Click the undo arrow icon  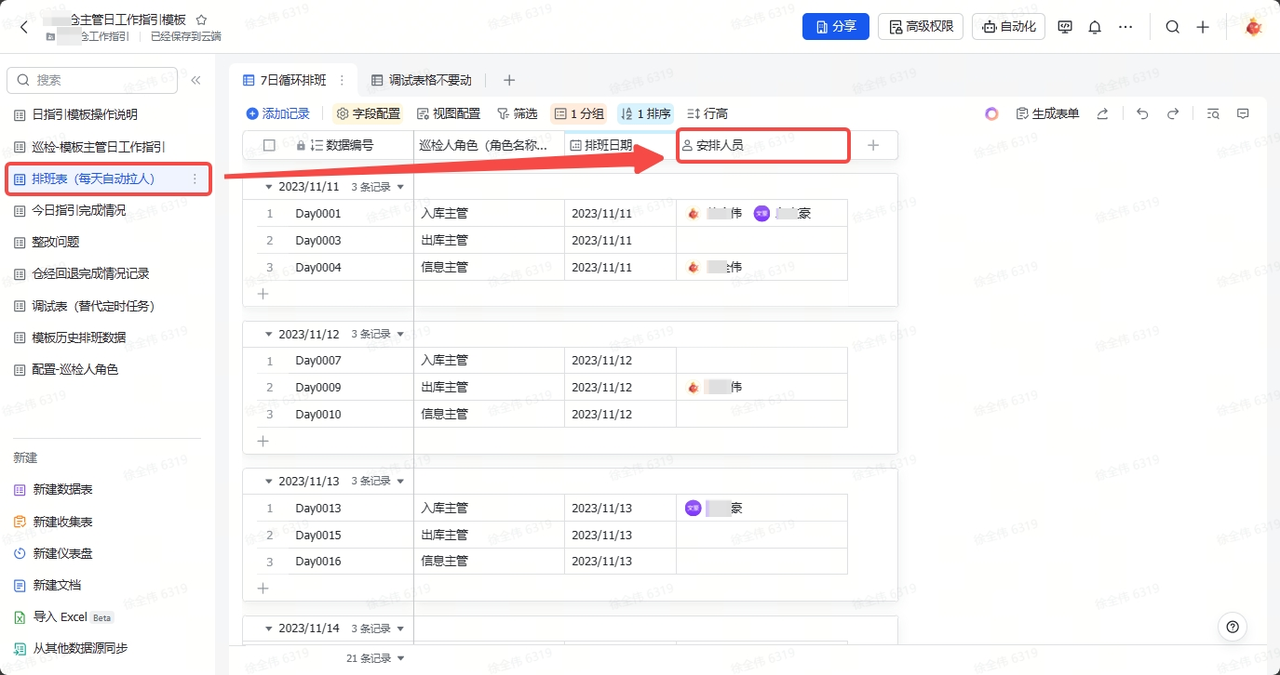1143,114
